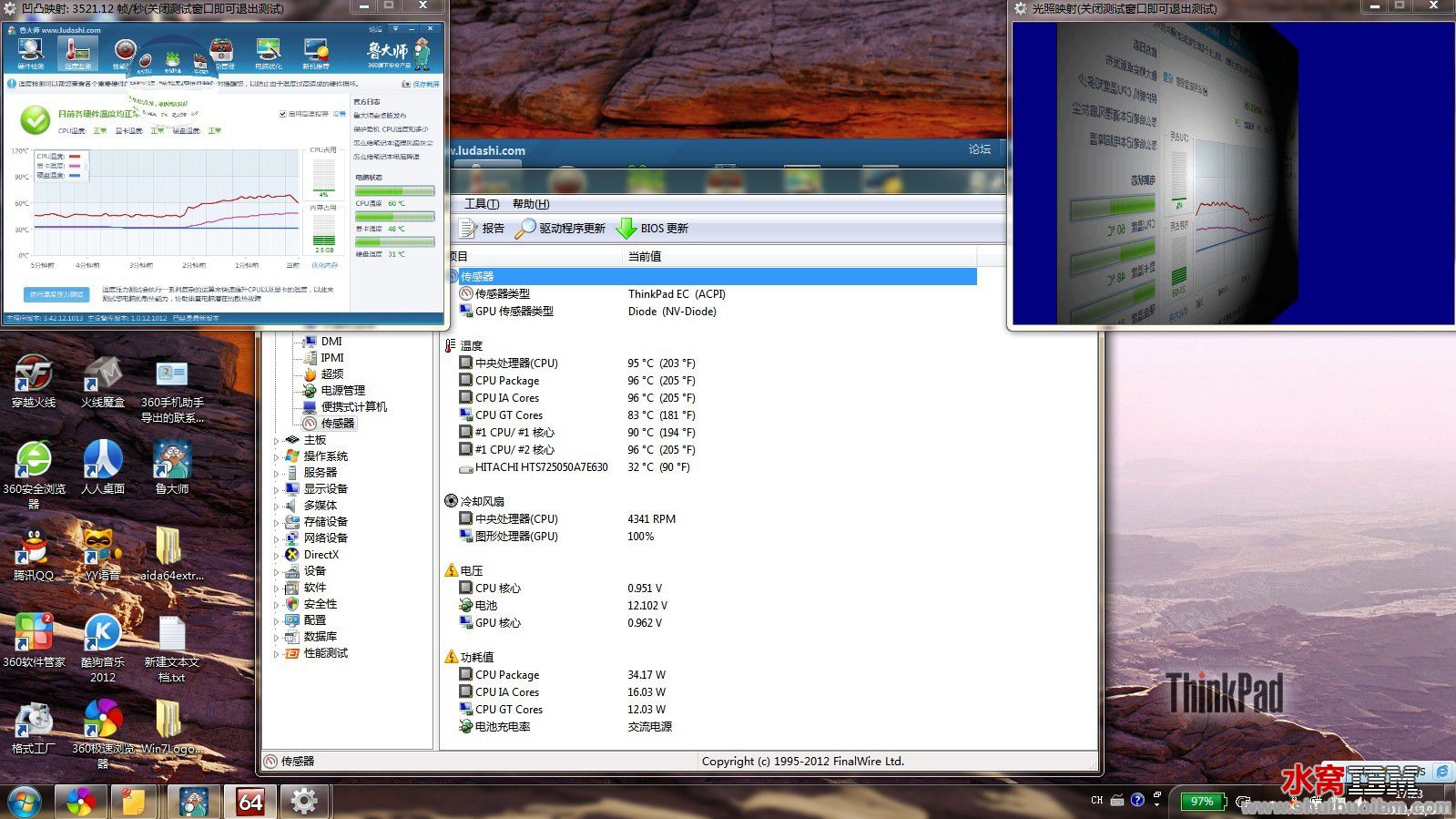The height and width of the screenshot is (819, 1456).
Task: Open the 工具(T) menu in AIDA64
Action: (x=482, y=204)
